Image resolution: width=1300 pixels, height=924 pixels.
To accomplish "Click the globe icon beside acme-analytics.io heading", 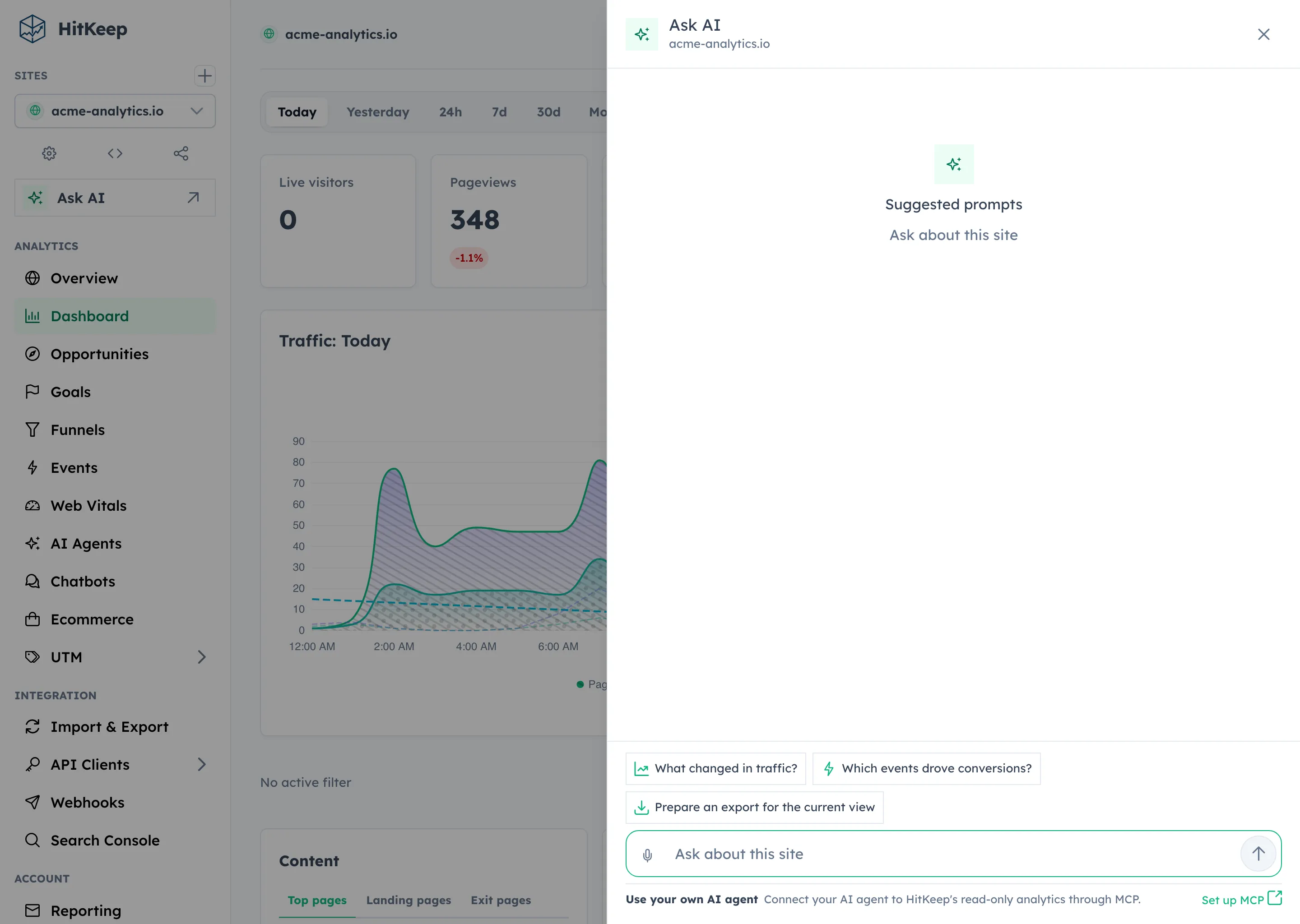I will click(269, 34).
